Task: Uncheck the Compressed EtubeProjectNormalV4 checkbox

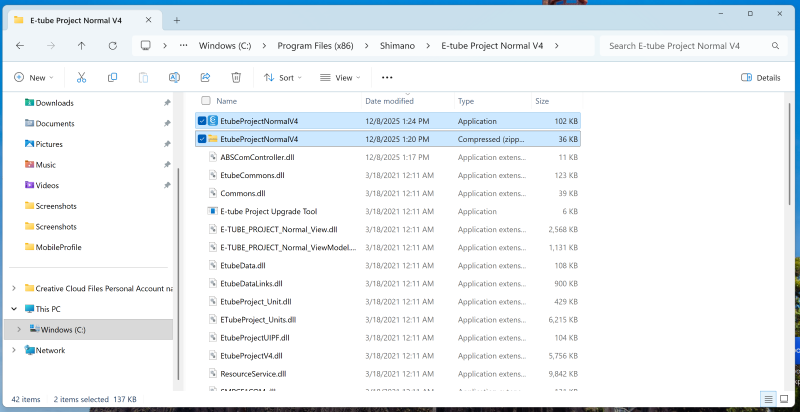Action: click(202, 139)
